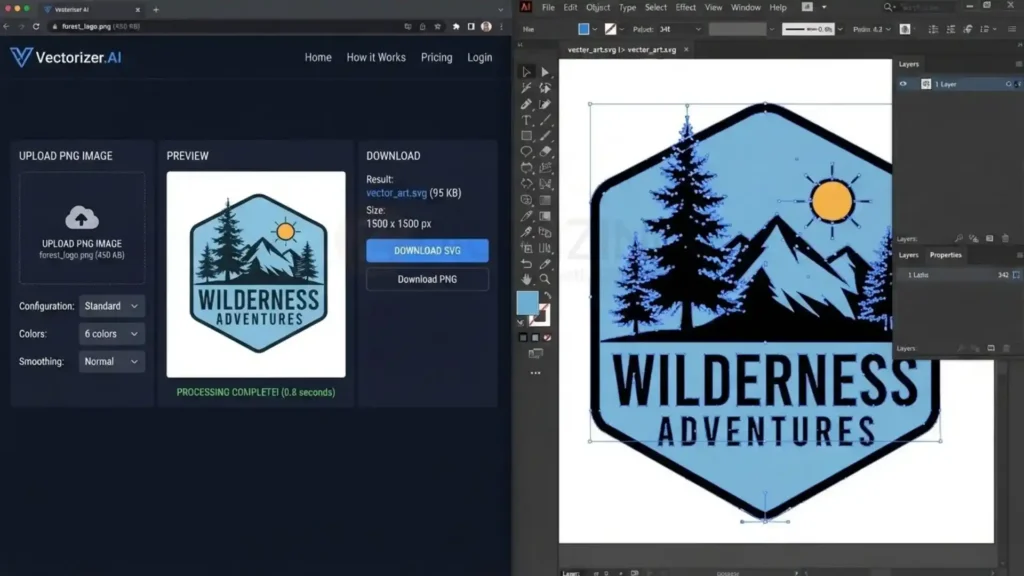Click the upload cloud icon in Vectorizer

(x=82, y=217)
